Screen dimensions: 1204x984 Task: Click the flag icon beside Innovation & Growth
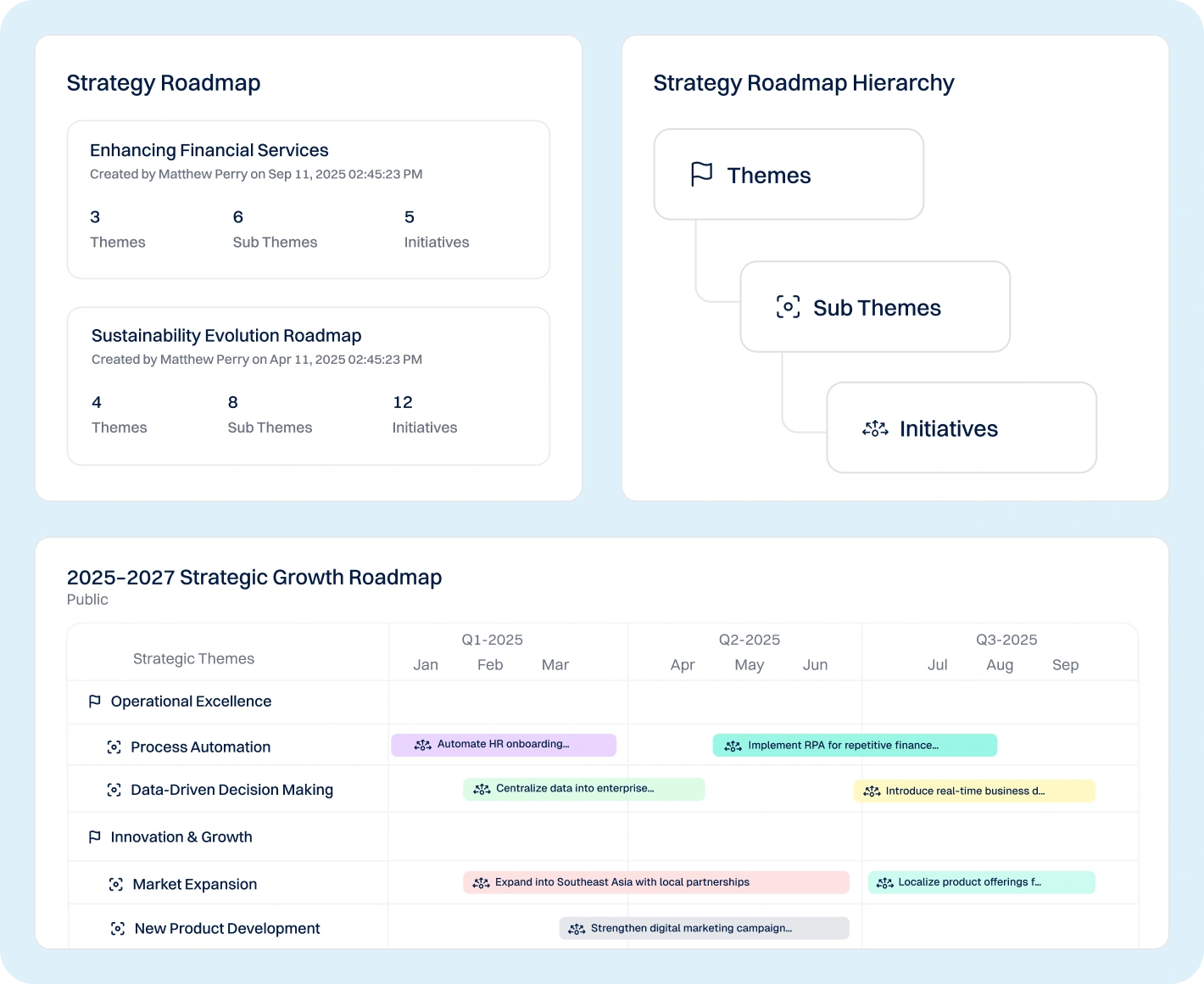(95, 837)
